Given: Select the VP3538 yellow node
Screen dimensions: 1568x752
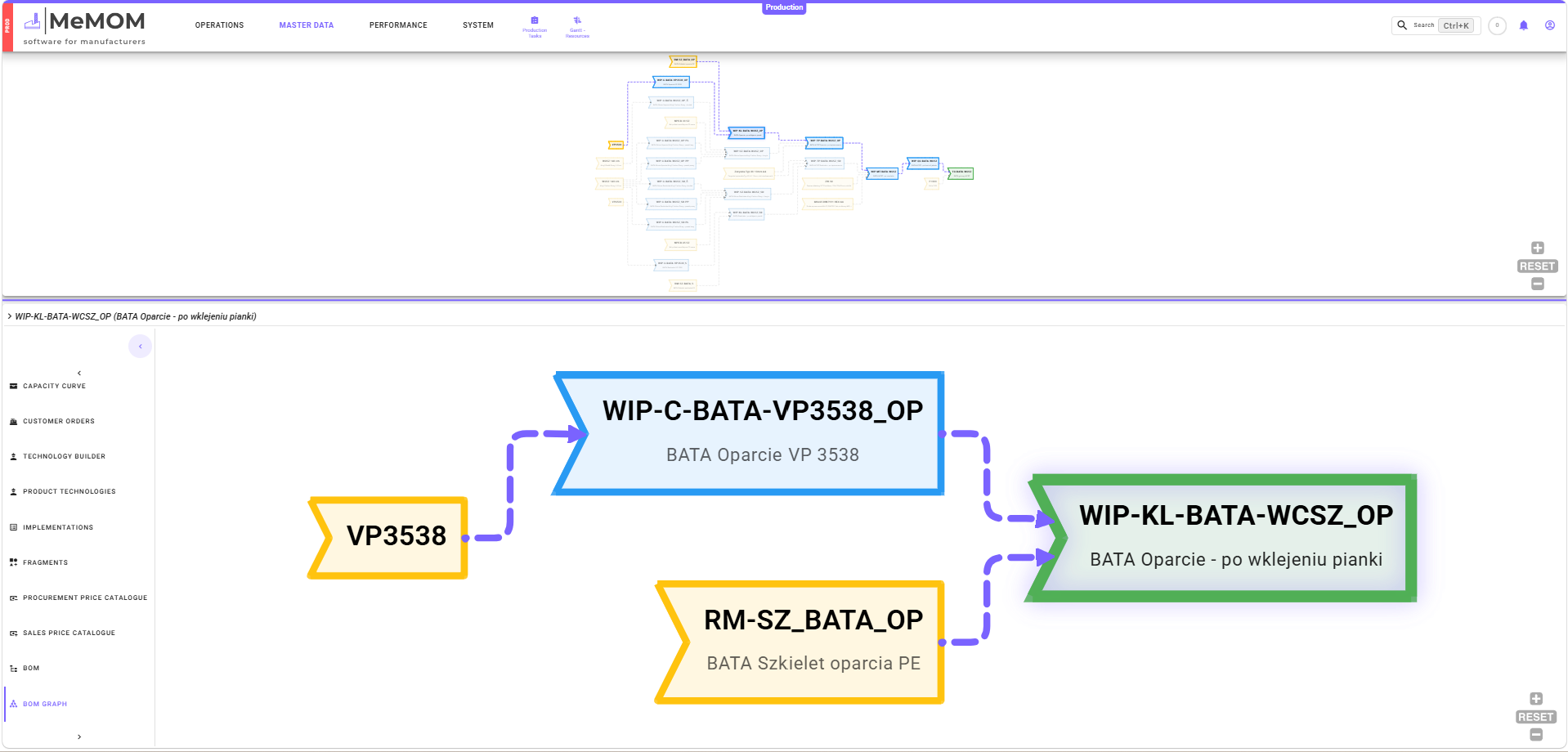Looking at the screenshot, I should click(x=388, y=537).
